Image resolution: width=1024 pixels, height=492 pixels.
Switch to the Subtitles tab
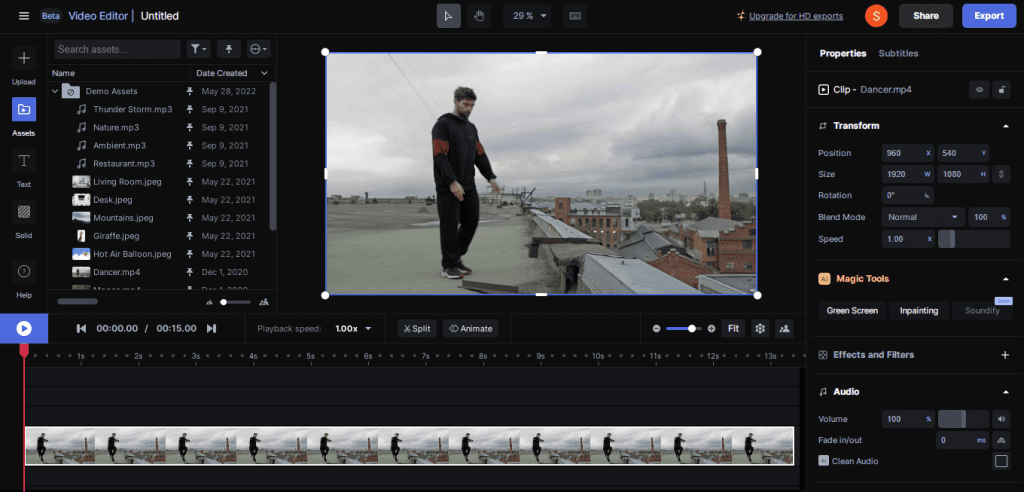(898, 53)
